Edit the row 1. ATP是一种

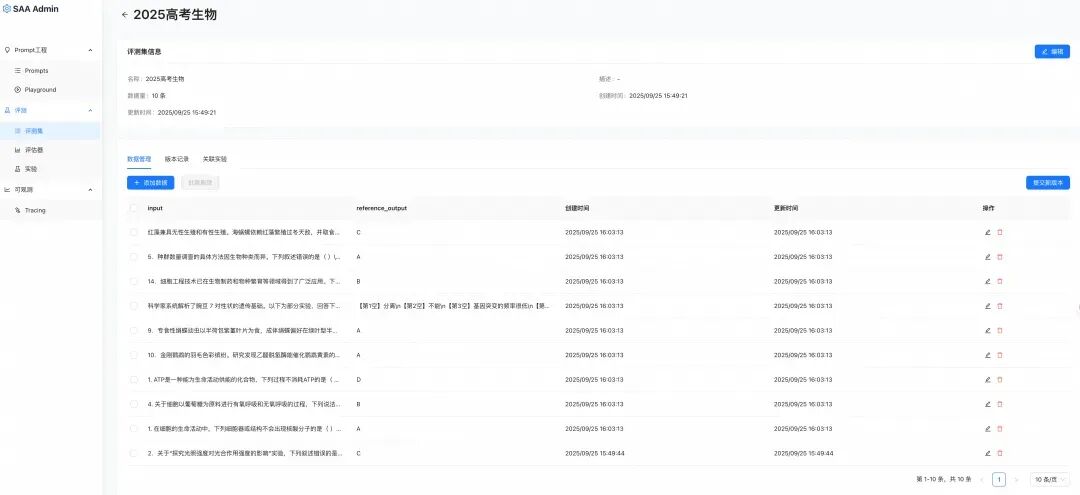point(988,379)
